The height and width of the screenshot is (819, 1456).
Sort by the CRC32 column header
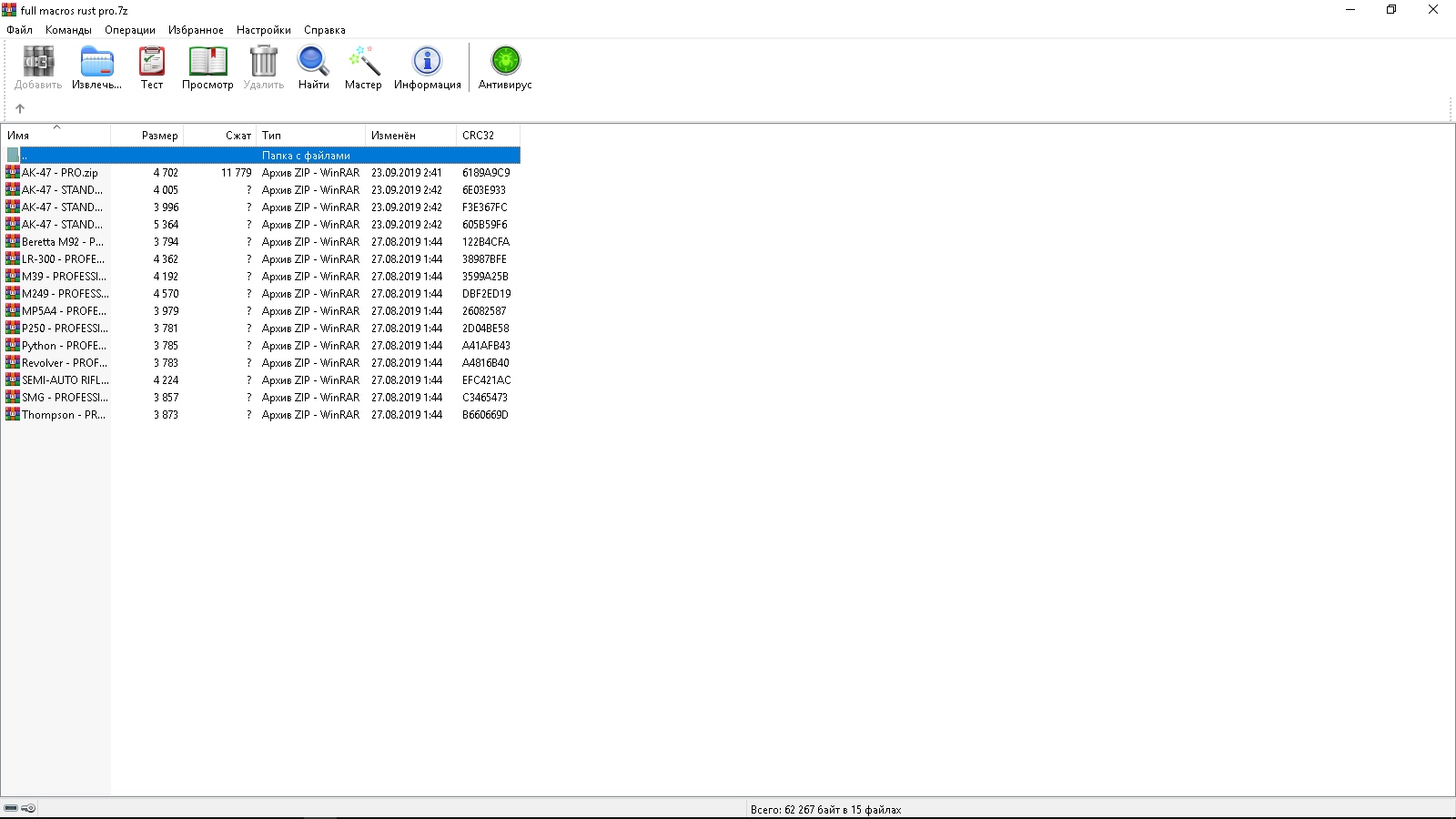489,135
